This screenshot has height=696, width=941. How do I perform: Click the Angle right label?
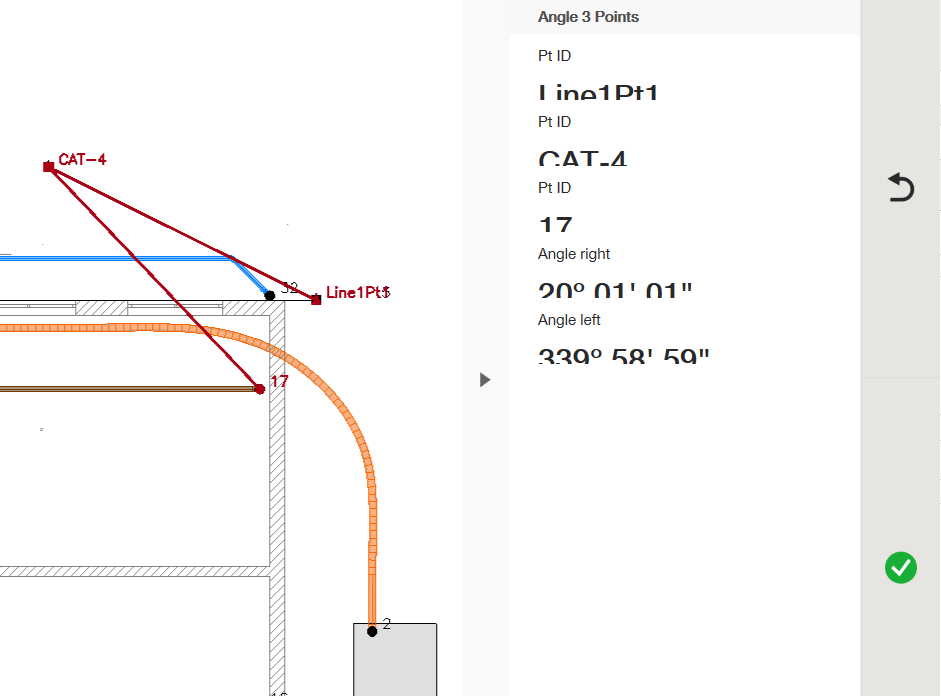click(574, 254)
